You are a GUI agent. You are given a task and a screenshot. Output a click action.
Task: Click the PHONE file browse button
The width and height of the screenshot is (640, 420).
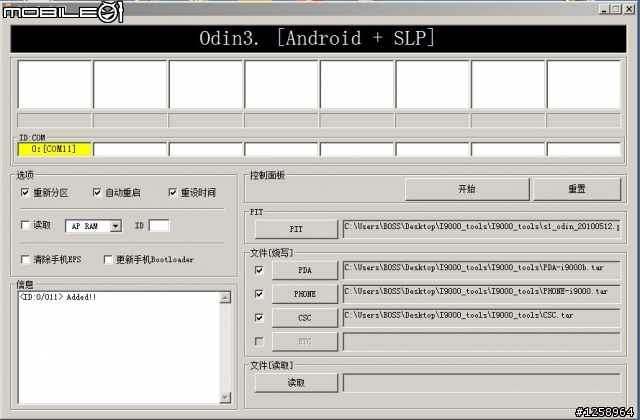click(x=305, y=294)
